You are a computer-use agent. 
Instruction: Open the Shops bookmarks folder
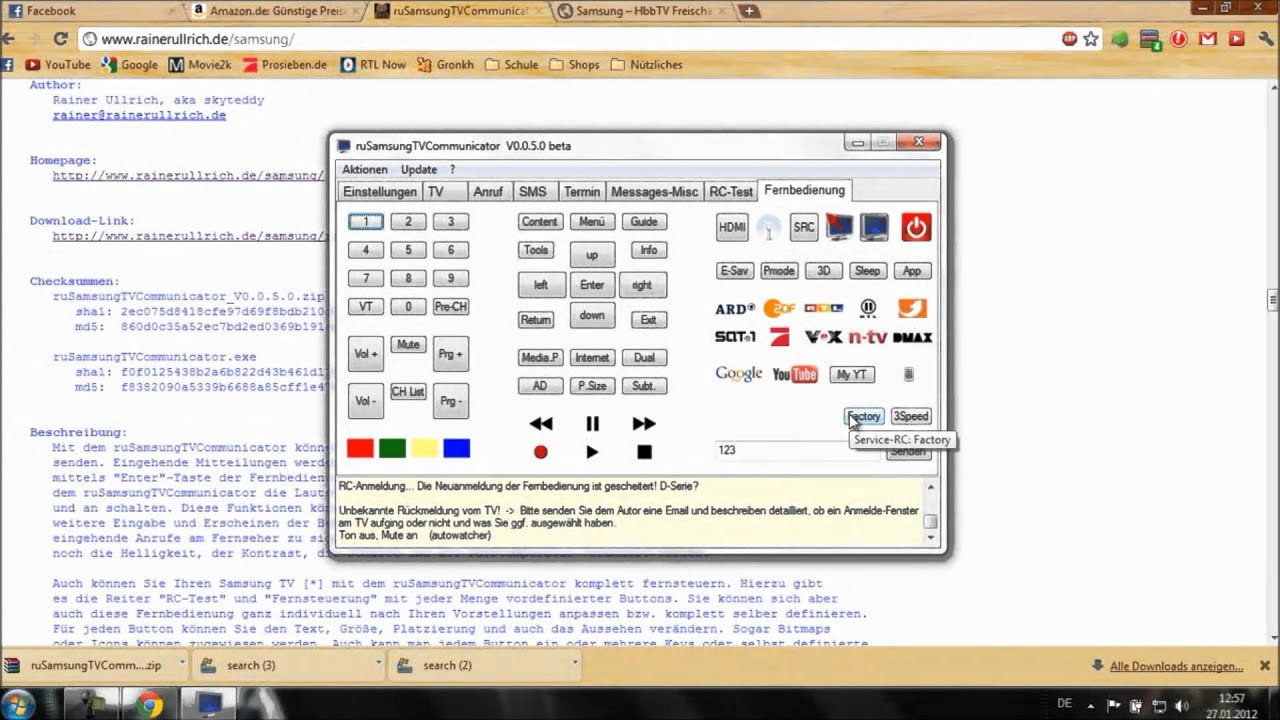click(x=574, y=64)
